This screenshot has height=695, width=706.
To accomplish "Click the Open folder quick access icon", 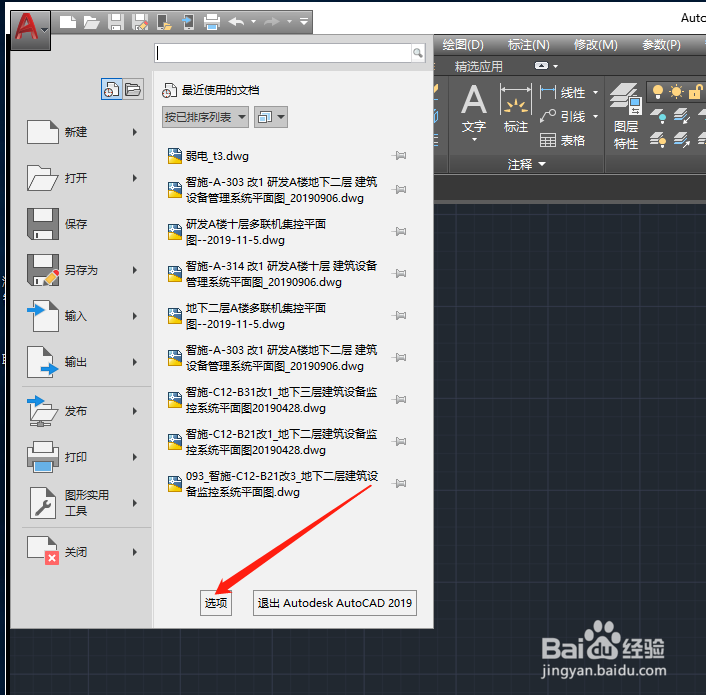I will (91, 22).
